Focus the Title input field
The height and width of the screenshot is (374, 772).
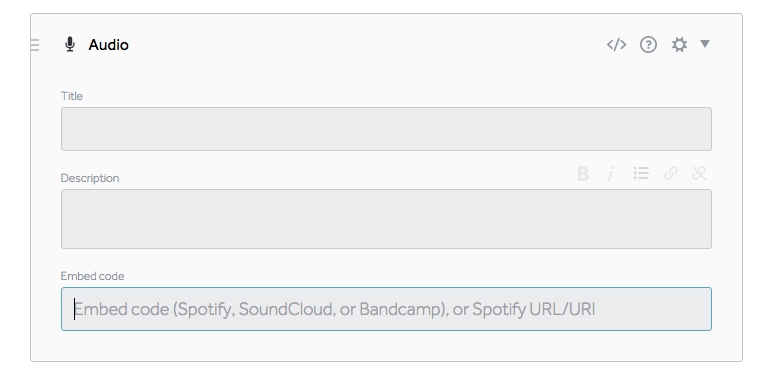tap(386, 129)
